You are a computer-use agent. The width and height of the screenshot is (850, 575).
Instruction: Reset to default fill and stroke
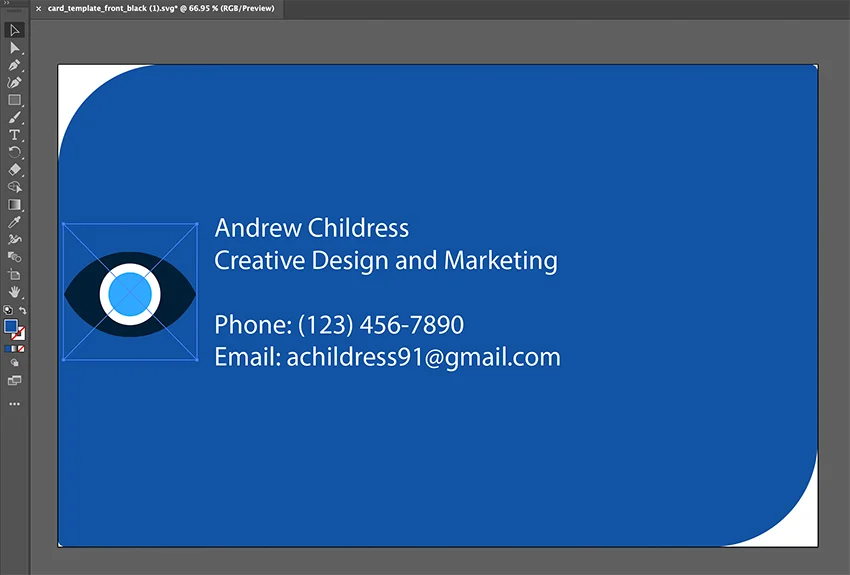pyautogui.click(x=8, y=310)
